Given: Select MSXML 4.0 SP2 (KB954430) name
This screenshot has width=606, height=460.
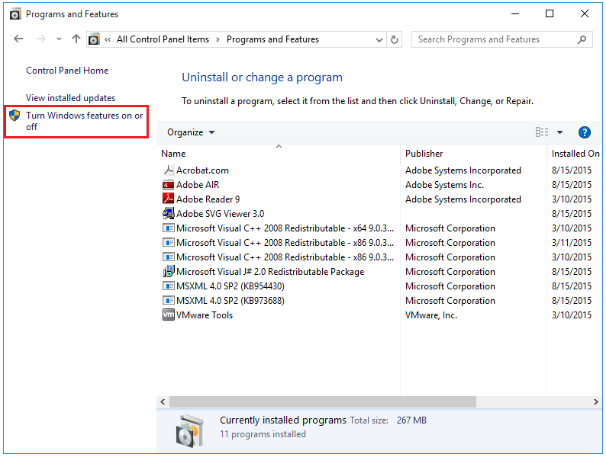Looking at the screenshot, I should [x=230, y=286].
